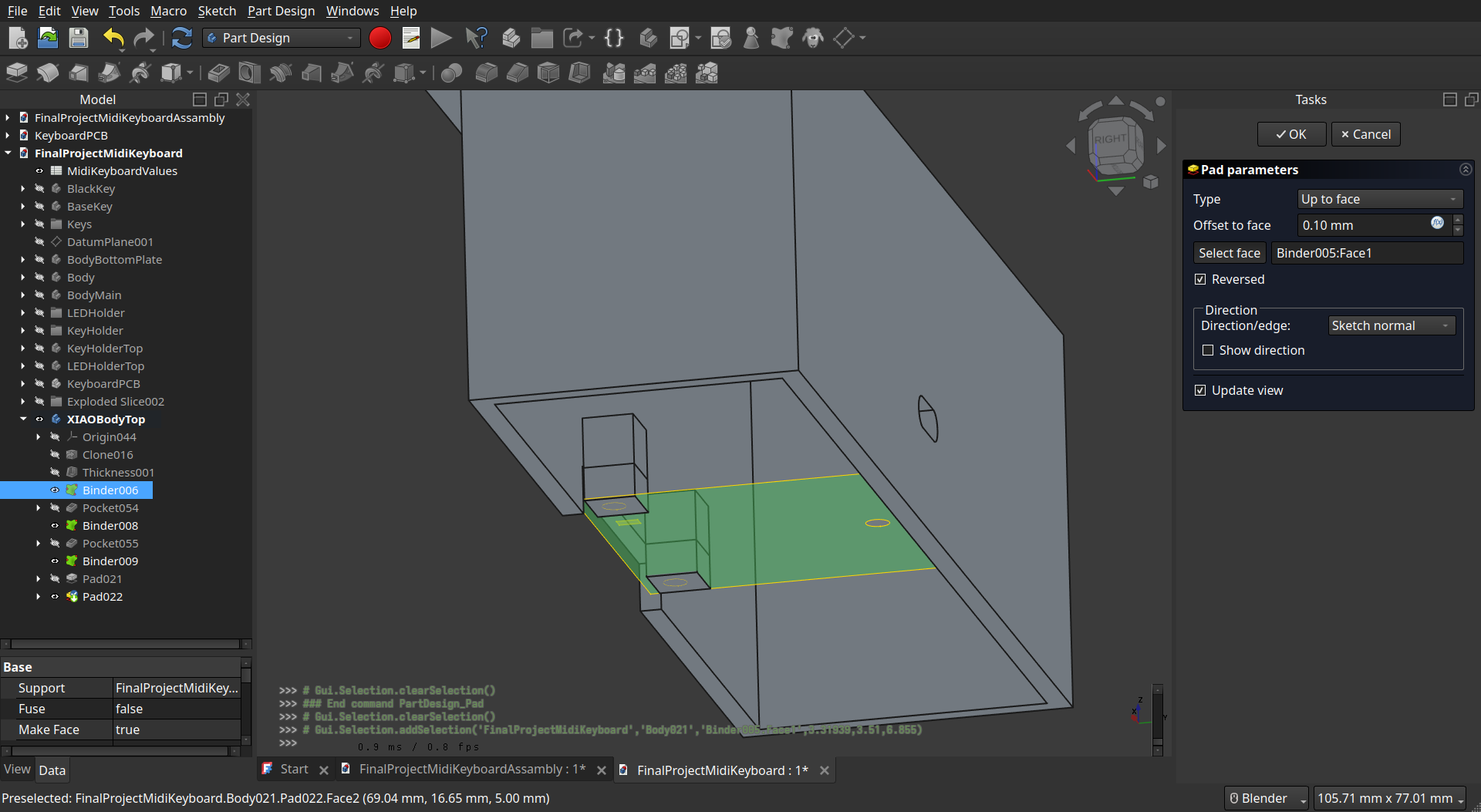
Task: Toggle visibility of MidiKeyboardValues
Action: click(39, 171)
